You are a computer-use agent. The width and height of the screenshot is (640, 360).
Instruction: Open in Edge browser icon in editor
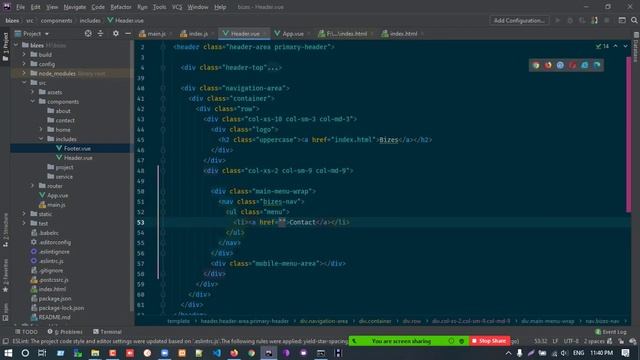(597, 65)
